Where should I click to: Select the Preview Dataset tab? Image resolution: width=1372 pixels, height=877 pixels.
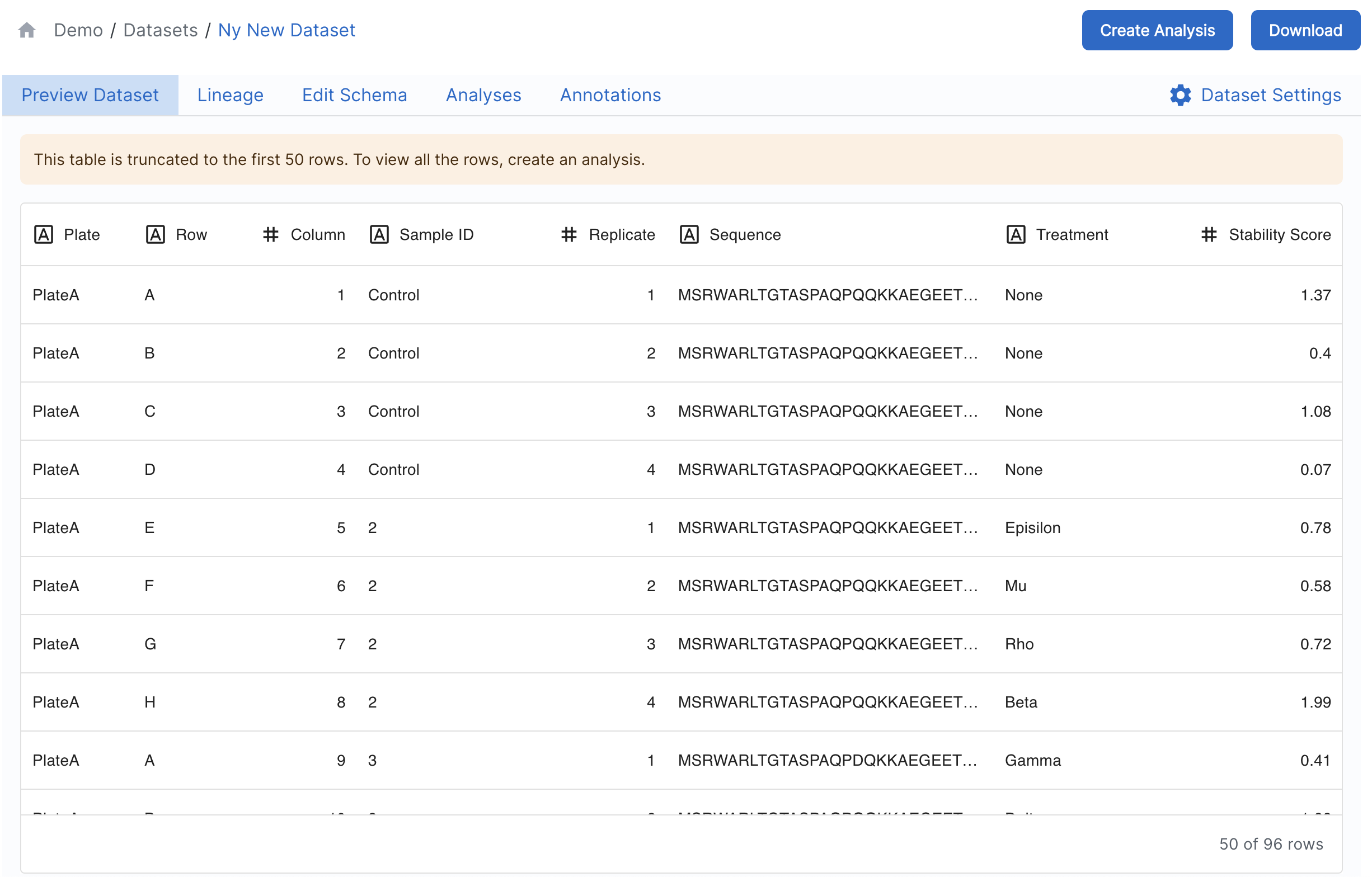point(90,95)
